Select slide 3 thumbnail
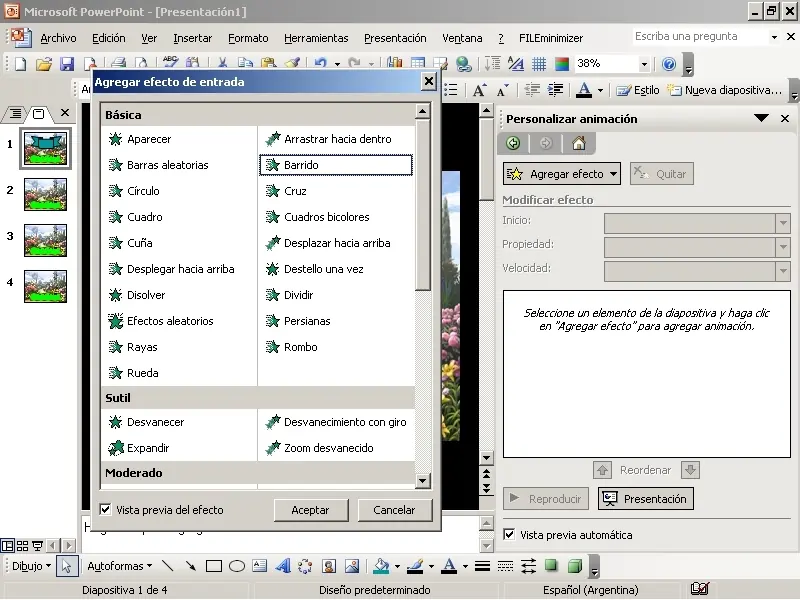The image size is (800, 600). [45, 240]
